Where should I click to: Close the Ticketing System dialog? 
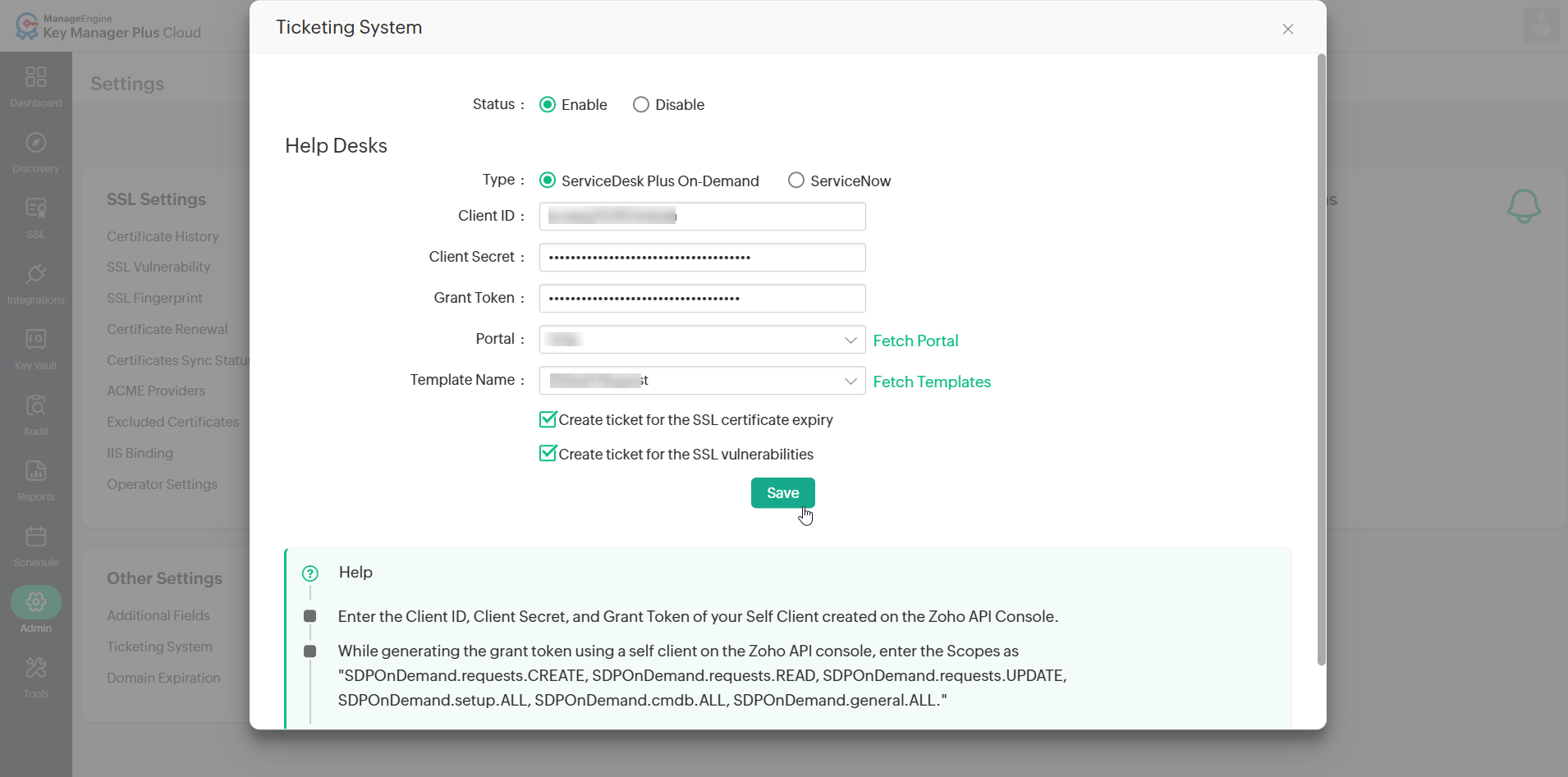click(x=1288, y=29)
